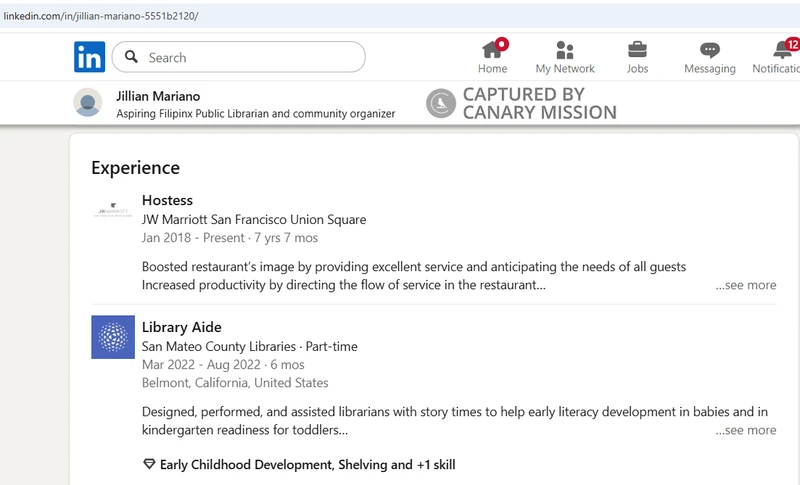Open the Messaging chat icon
The width and height of the screenshot is (800, 485).
(x=710, y=50)
